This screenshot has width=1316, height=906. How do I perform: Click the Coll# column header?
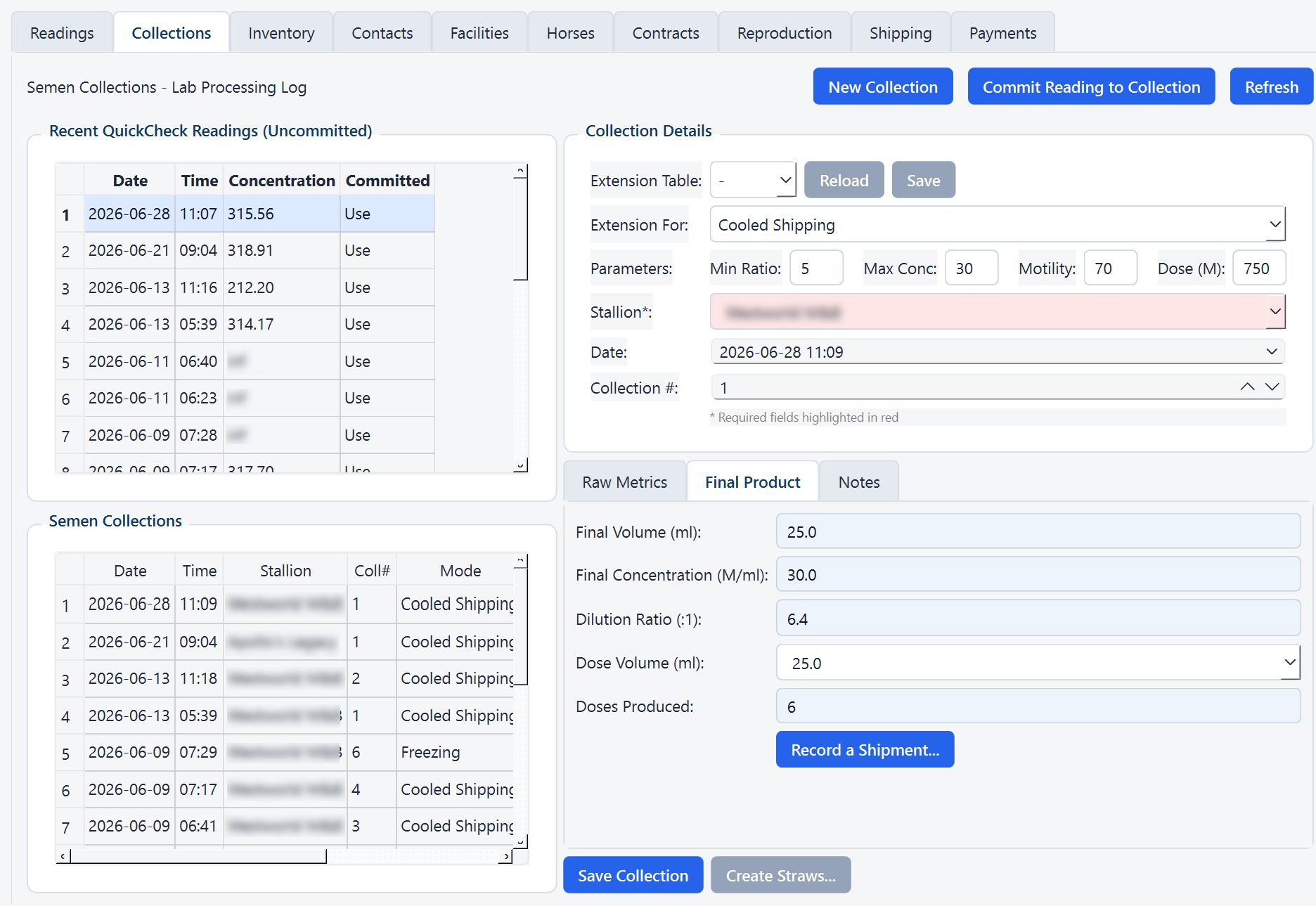pyautogui.click(x=372, y=571)
